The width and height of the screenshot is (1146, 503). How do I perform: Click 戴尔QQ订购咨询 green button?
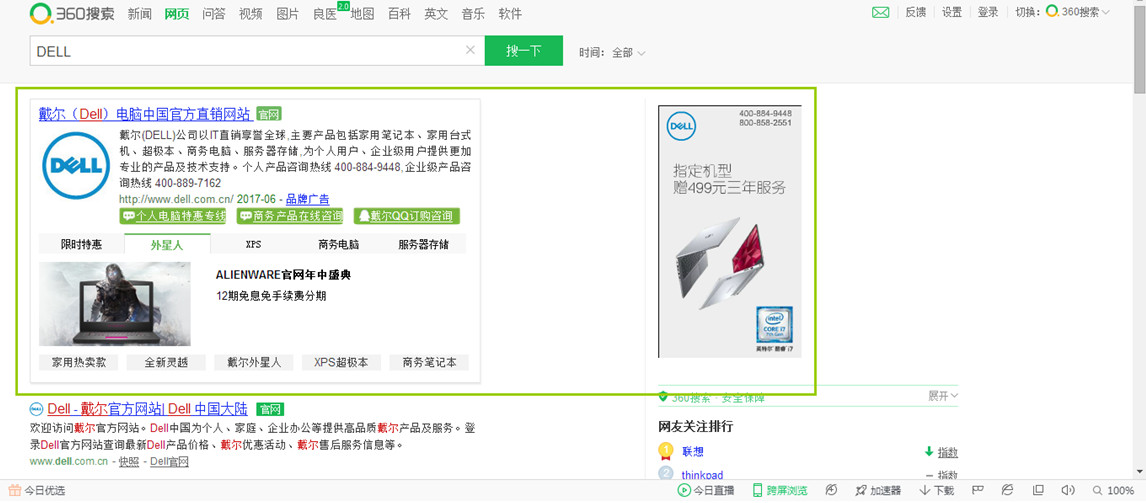(407, 216)
